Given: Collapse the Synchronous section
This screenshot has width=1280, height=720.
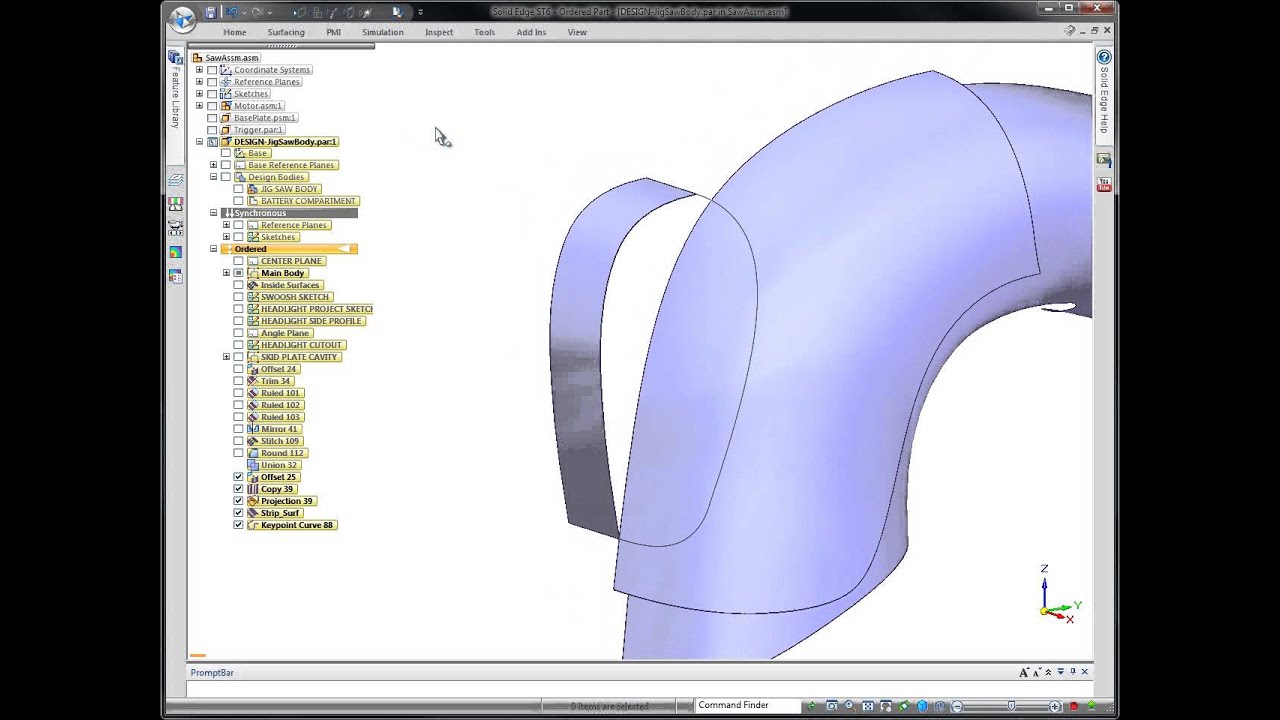Looking at the screenshot, I should click(x=213, y=213).
